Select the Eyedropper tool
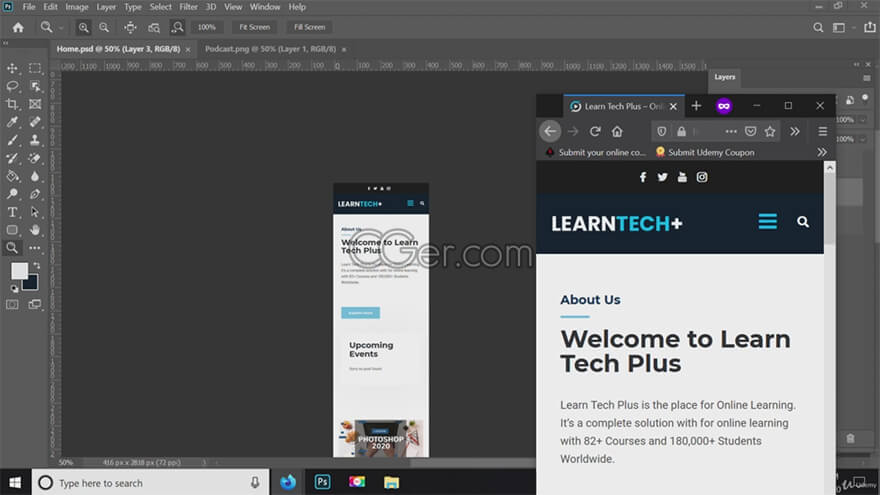 (x=12, y=122)
